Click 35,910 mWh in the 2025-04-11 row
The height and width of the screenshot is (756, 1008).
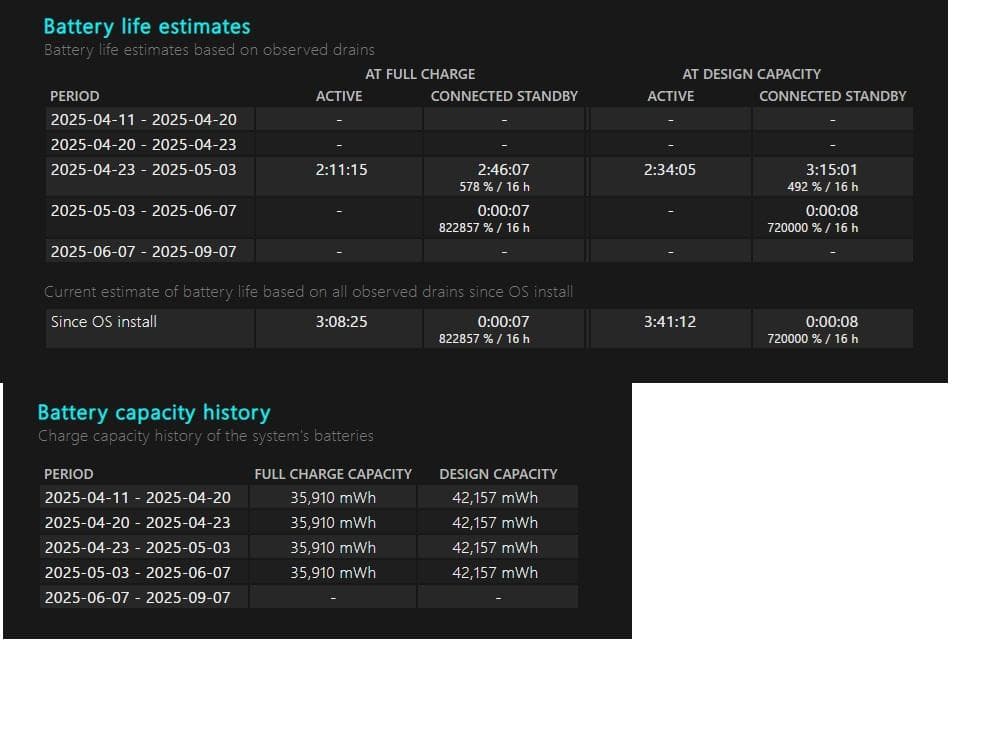pyautogui.click(x=333, y=498)
